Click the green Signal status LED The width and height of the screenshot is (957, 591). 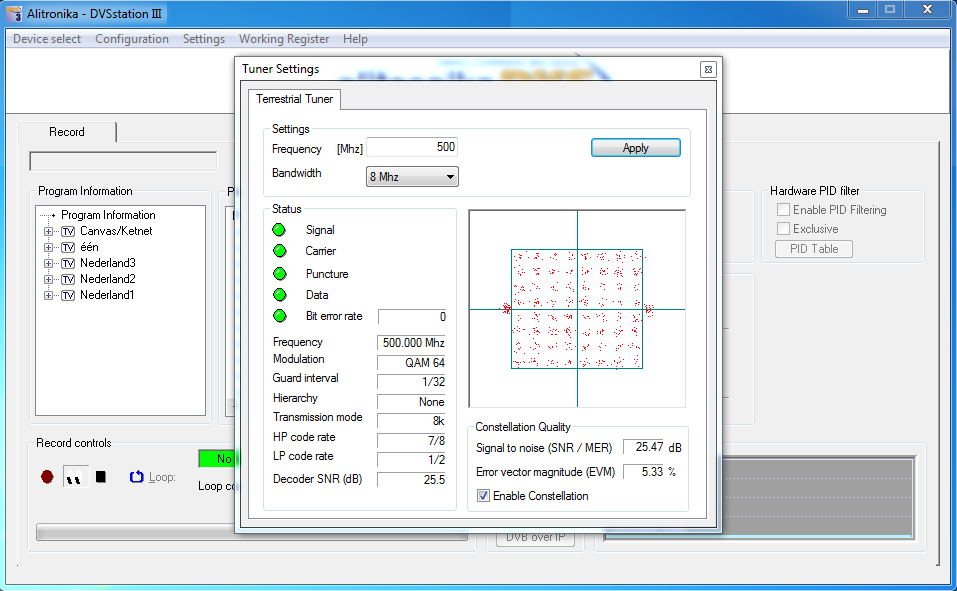click(279, 230)
